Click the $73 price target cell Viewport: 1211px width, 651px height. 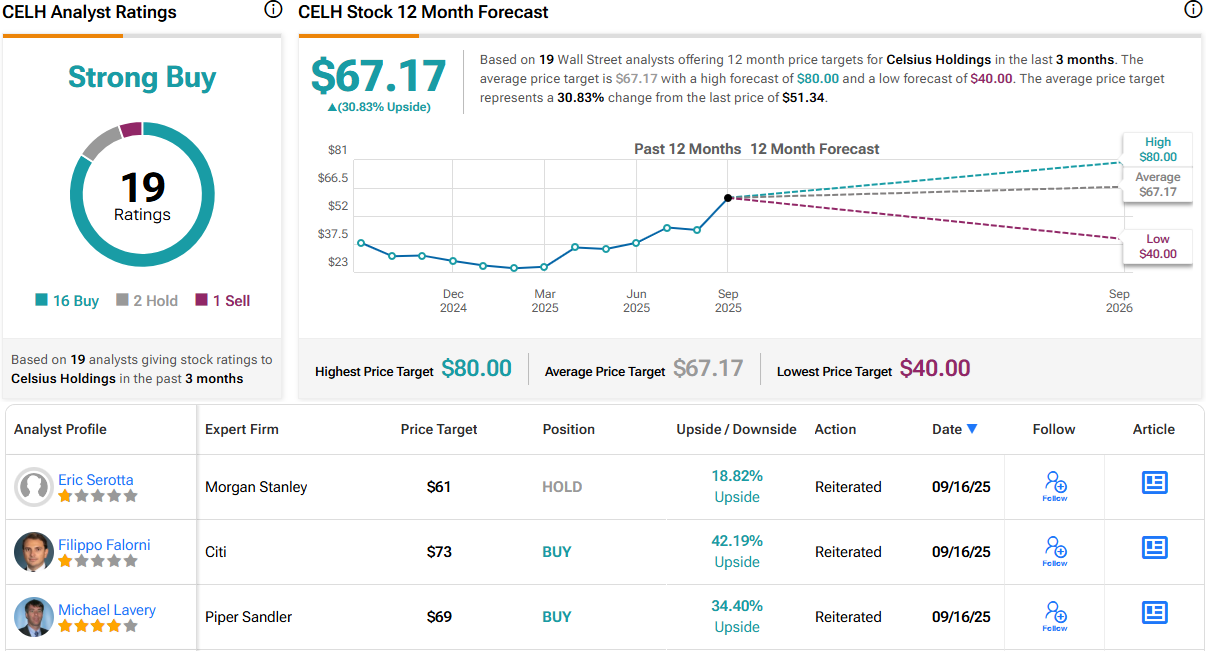click(x=439, y=552)
